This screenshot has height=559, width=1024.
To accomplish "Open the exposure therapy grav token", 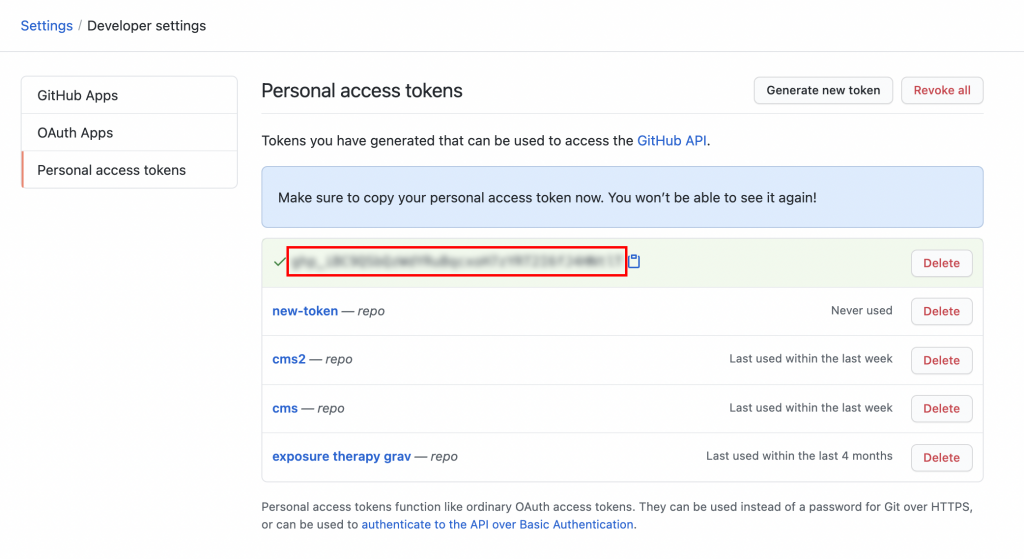I will pyautogui.click(x=342, y=456).
